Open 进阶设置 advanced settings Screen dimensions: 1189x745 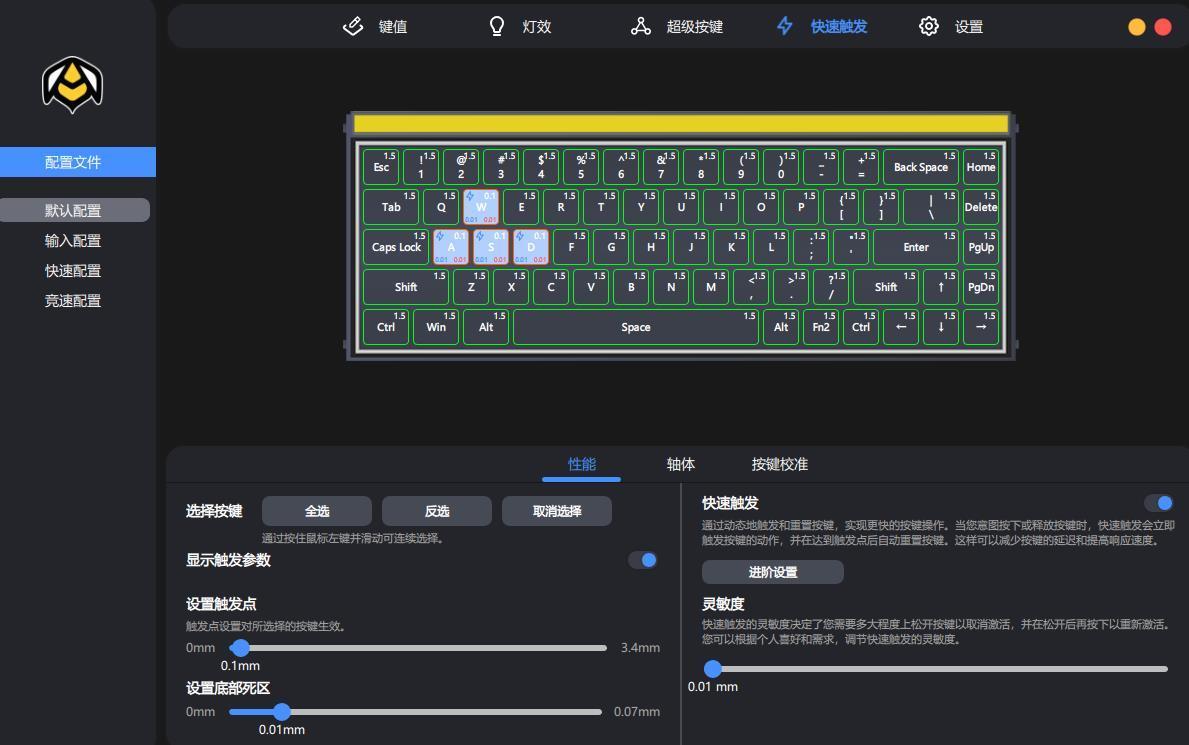click(x=772, y=571)
